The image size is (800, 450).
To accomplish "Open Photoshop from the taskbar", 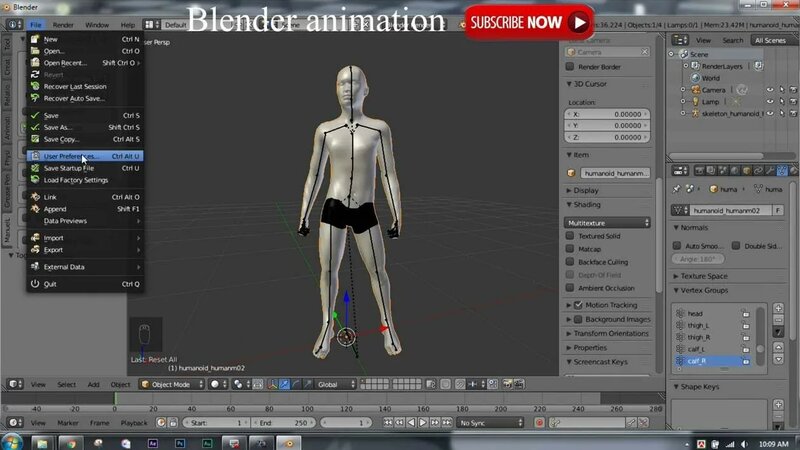I will click(x=180, y=443).
